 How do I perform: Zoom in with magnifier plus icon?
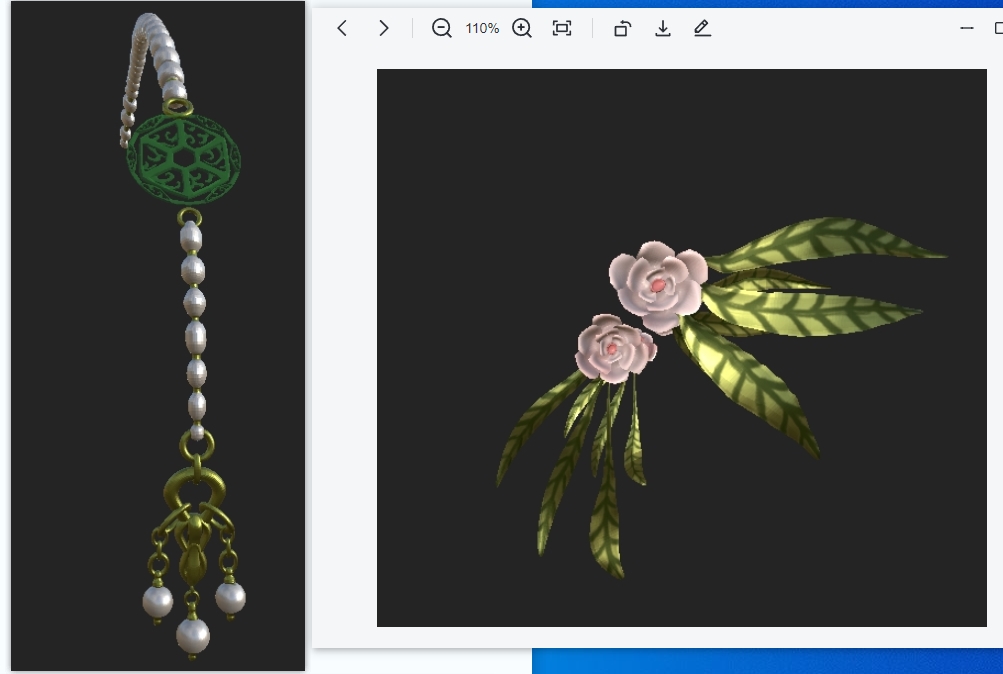tap(522, 28)
